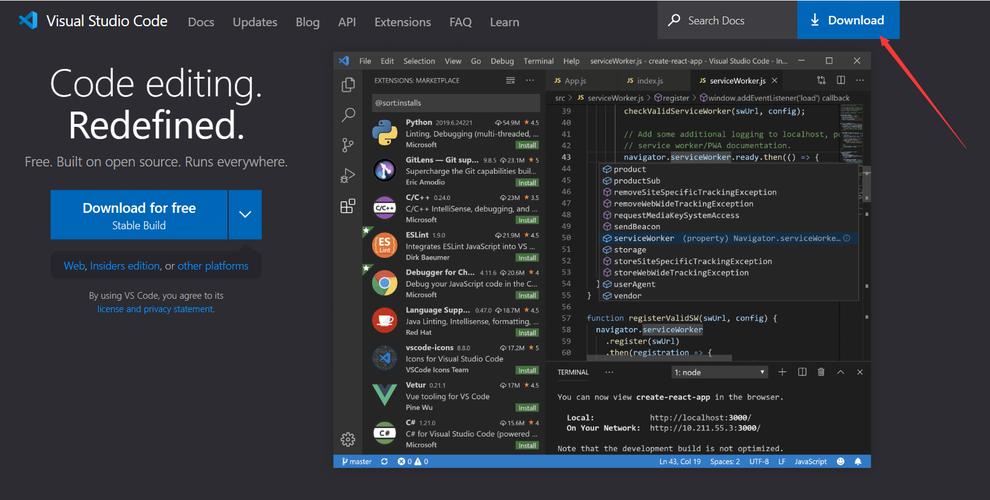Image resolution: width=990 pixels, height=500 pixels.
Task: Click the @sort:installs search box
Action: tap(456, 103)
